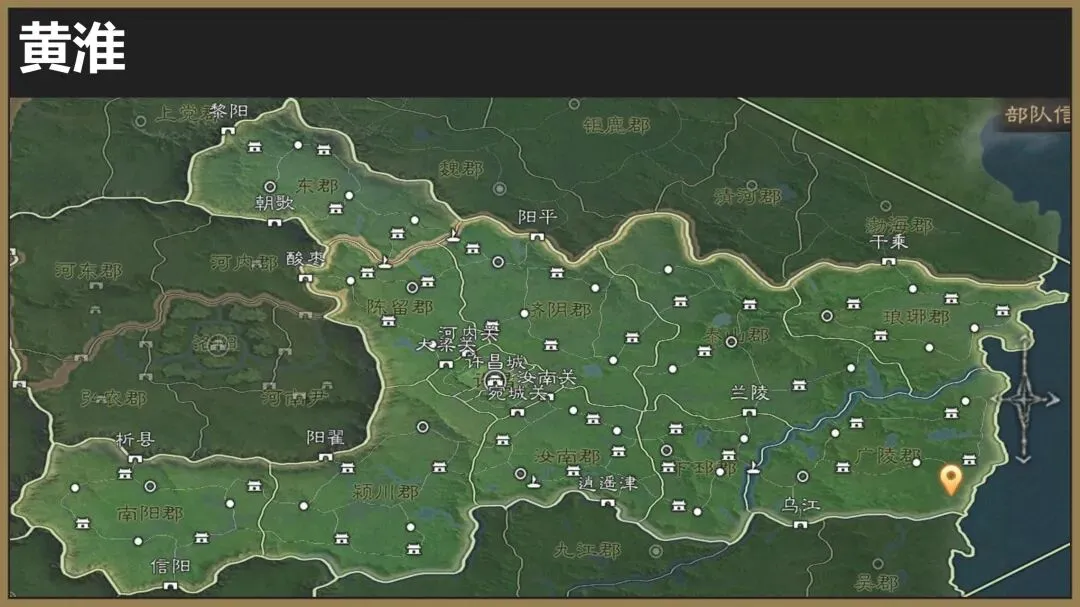1080x607 pixels.
Task: Click the 黎阳 pass gate icon
Action: pyautogui.click(x=227, y=131)
